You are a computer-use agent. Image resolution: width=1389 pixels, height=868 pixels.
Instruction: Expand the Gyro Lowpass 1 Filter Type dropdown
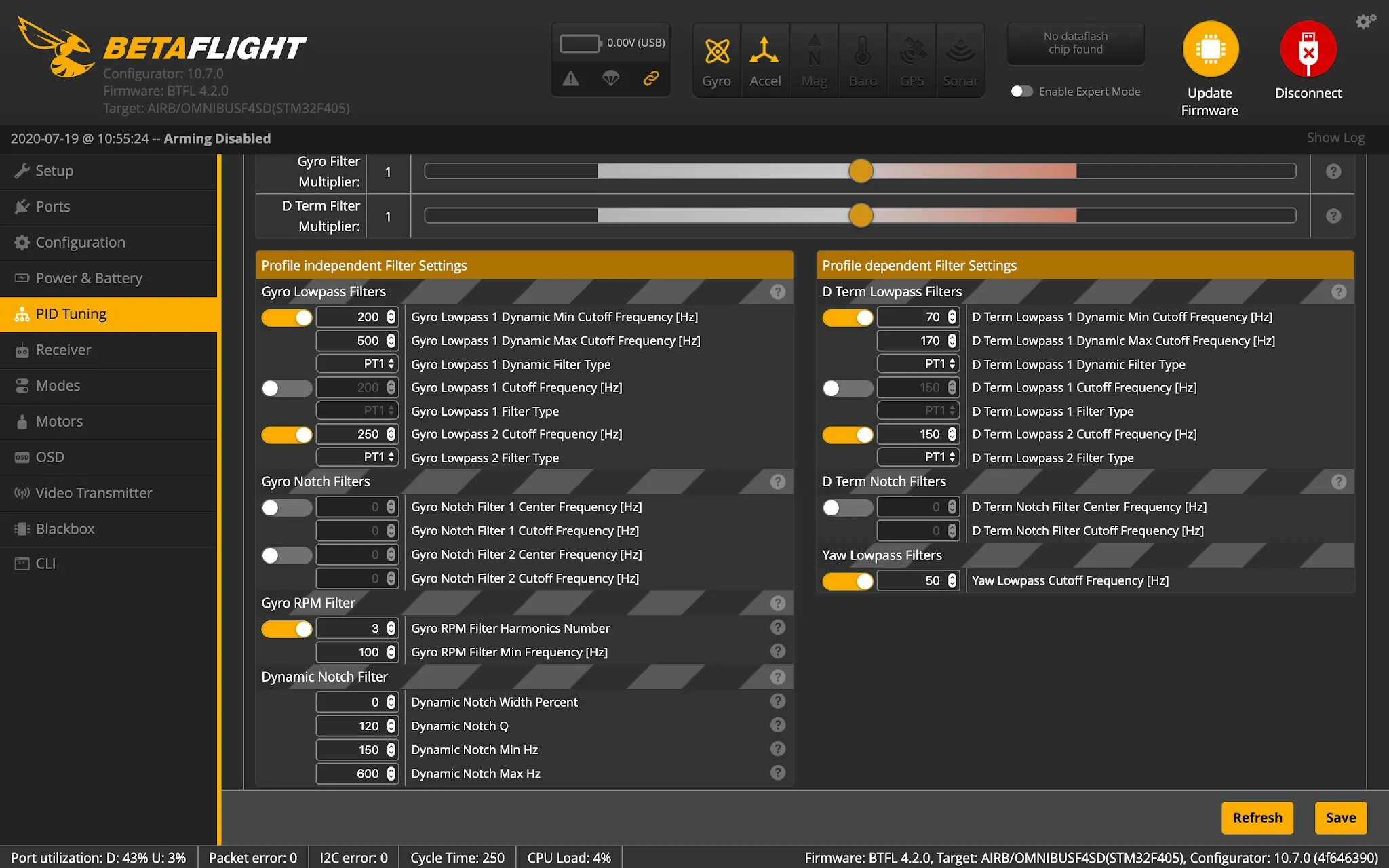click(x=357, y=411)
